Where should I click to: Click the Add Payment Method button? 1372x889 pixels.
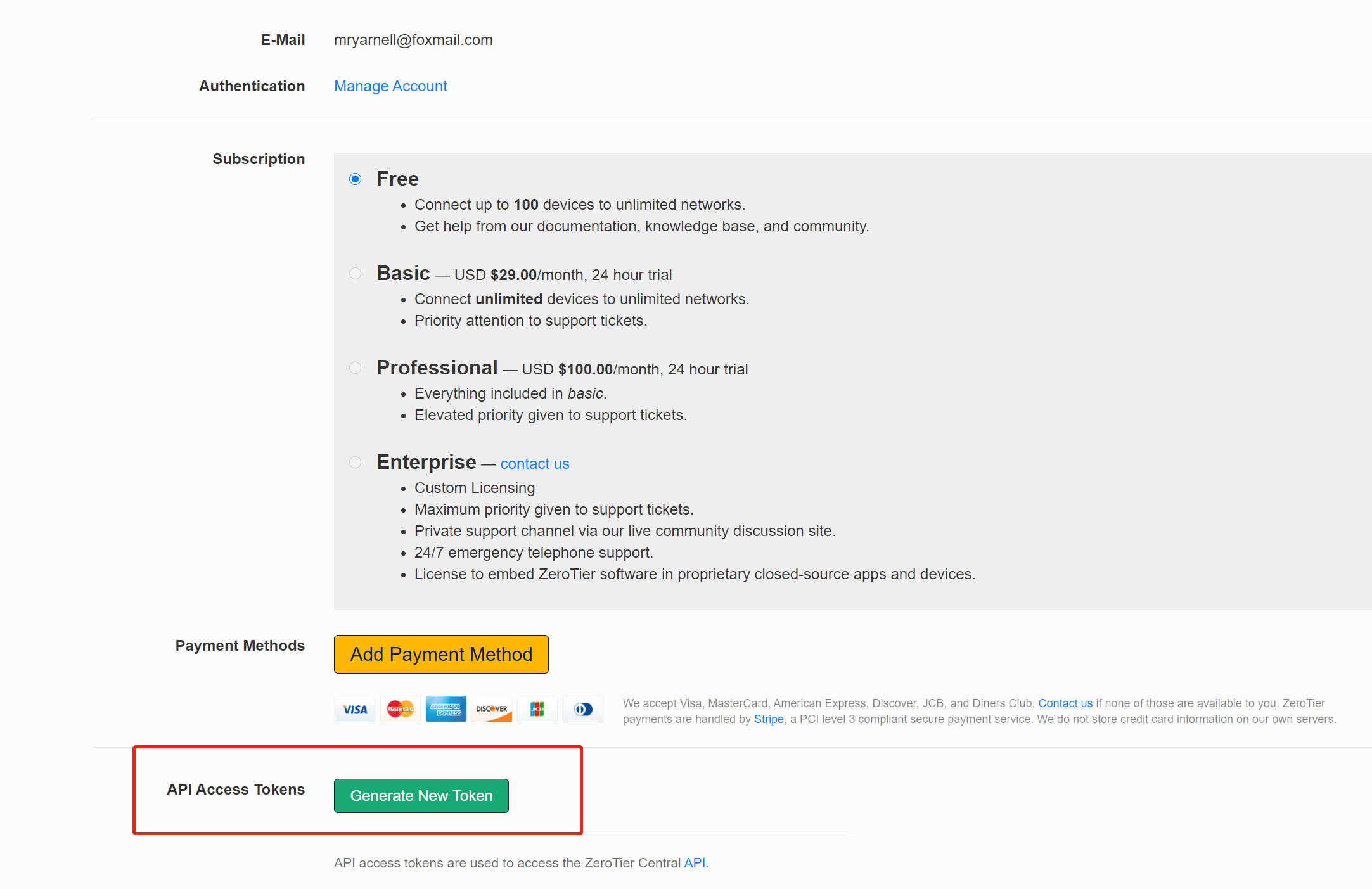[x=441, y=654]
